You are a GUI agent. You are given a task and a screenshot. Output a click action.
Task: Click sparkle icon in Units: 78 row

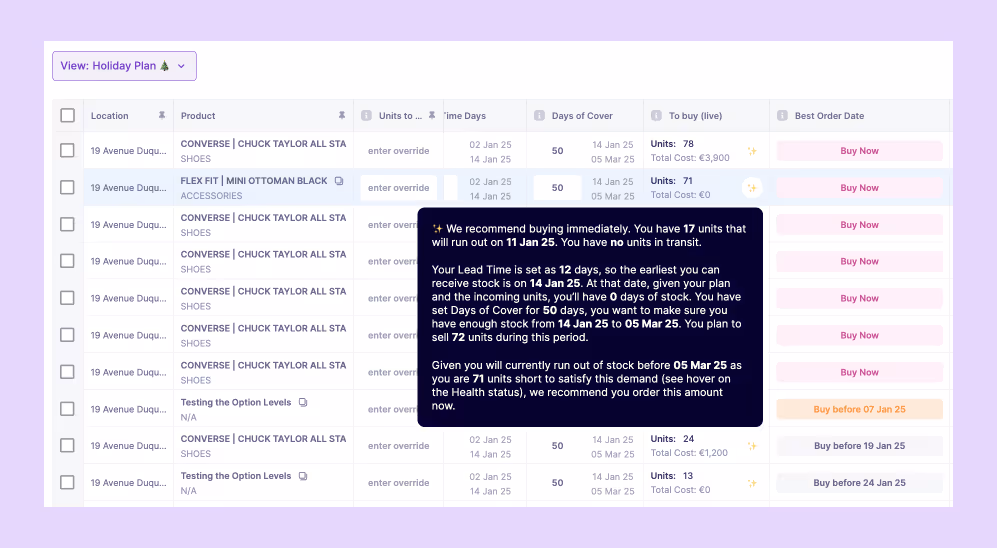coord(752,151)
